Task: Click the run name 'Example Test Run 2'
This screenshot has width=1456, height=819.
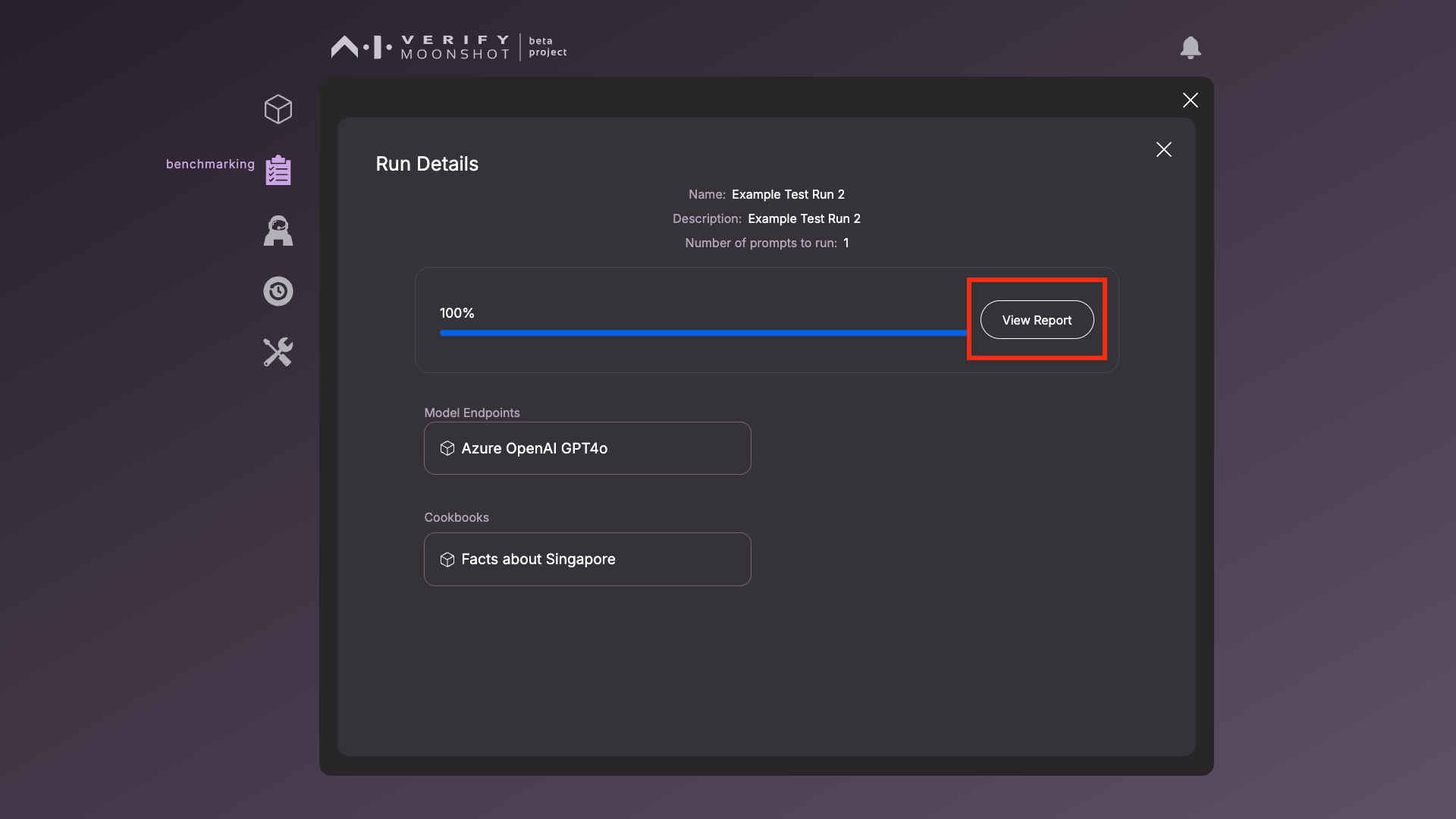Action: (788, 194)
